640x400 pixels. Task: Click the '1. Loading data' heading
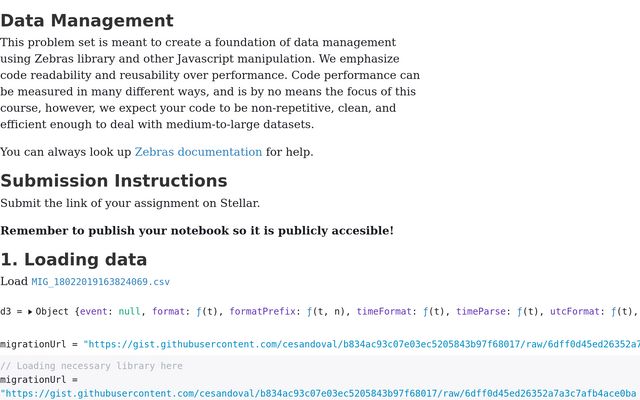pos(73,260)
